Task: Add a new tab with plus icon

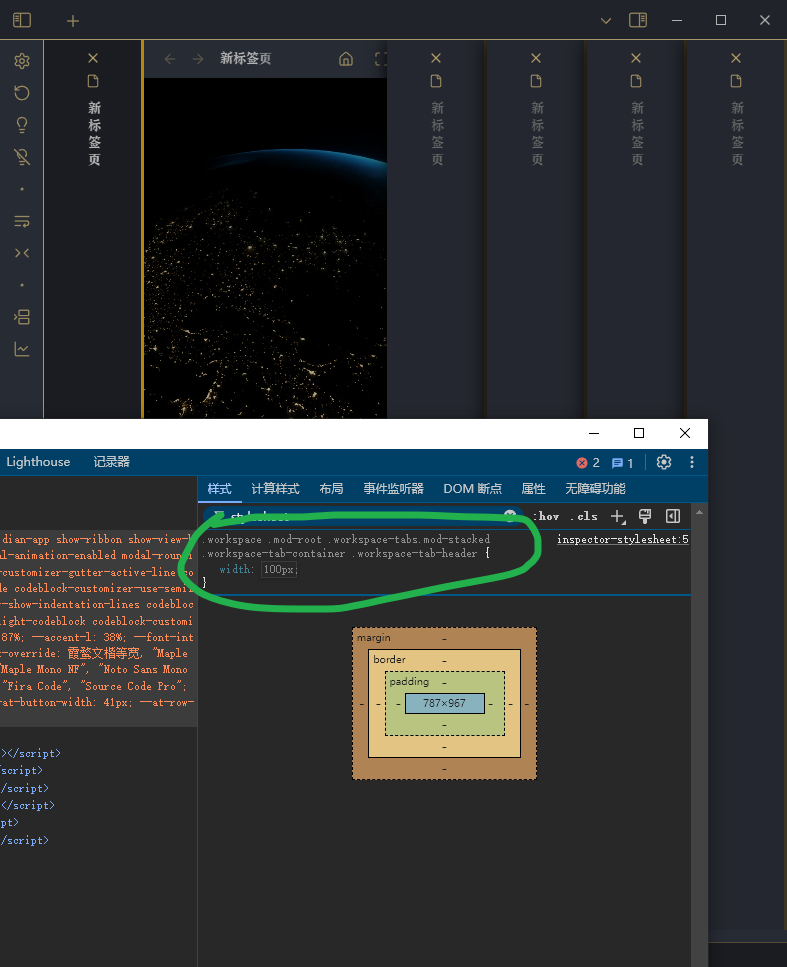Action: 72,21
